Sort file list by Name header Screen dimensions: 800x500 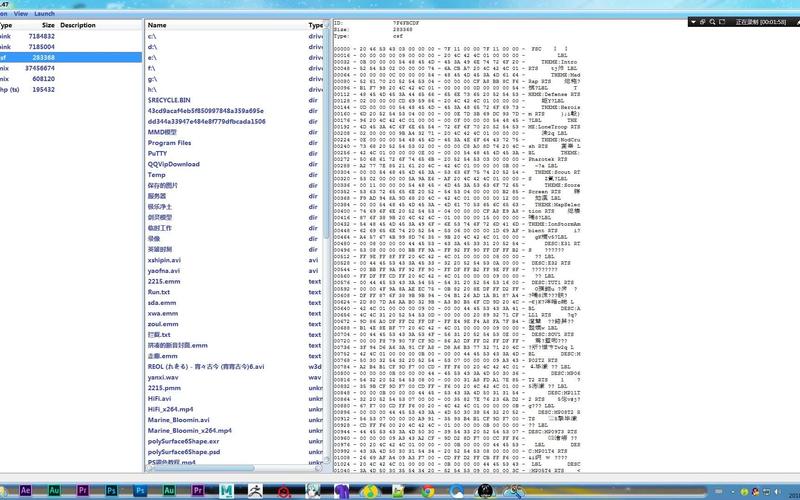(x=157, y=25)
